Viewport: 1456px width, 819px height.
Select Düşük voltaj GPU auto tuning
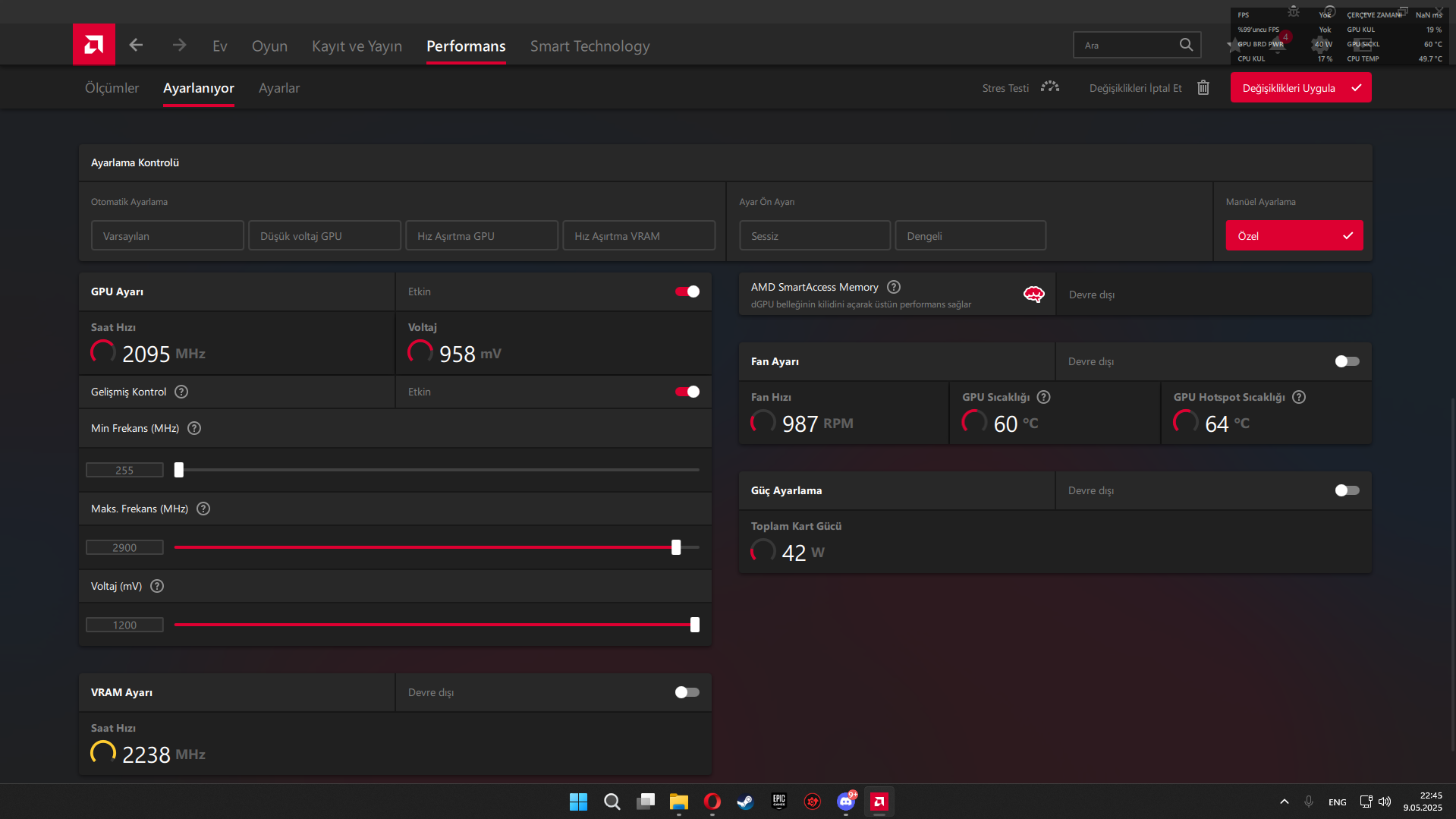pyautogui.click(x=325, y=236)
